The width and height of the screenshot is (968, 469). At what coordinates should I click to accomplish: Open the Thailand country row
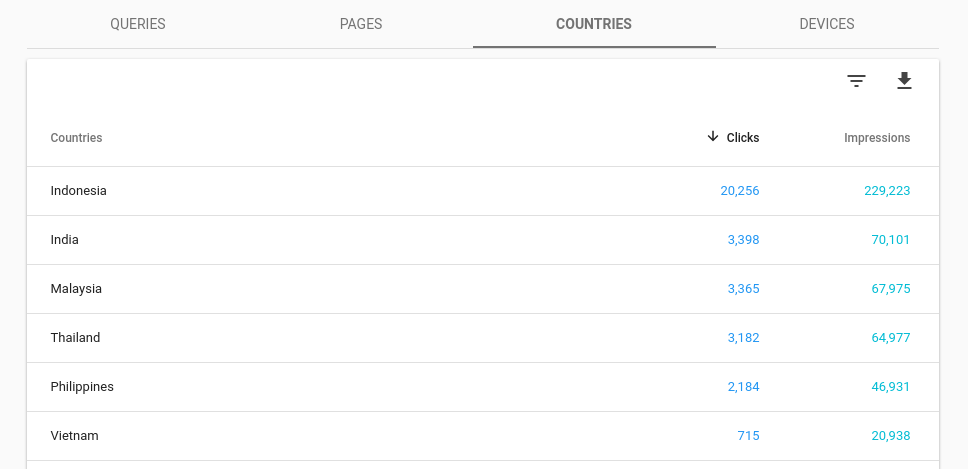(76, 338)
